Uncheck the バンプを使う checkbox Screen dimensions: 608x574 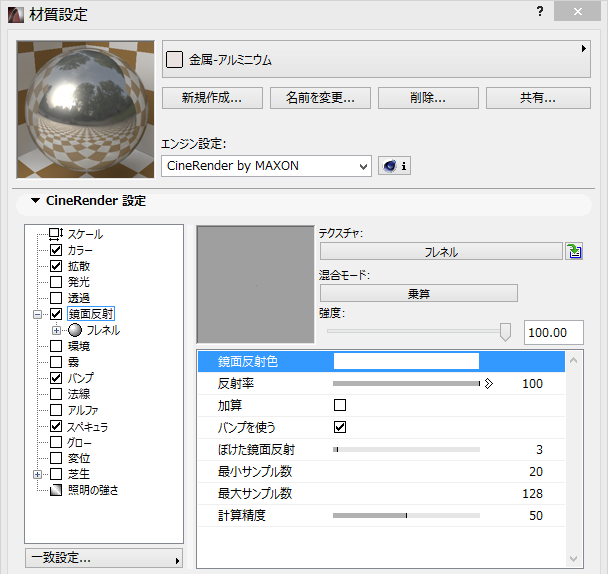tap(340, 427)
